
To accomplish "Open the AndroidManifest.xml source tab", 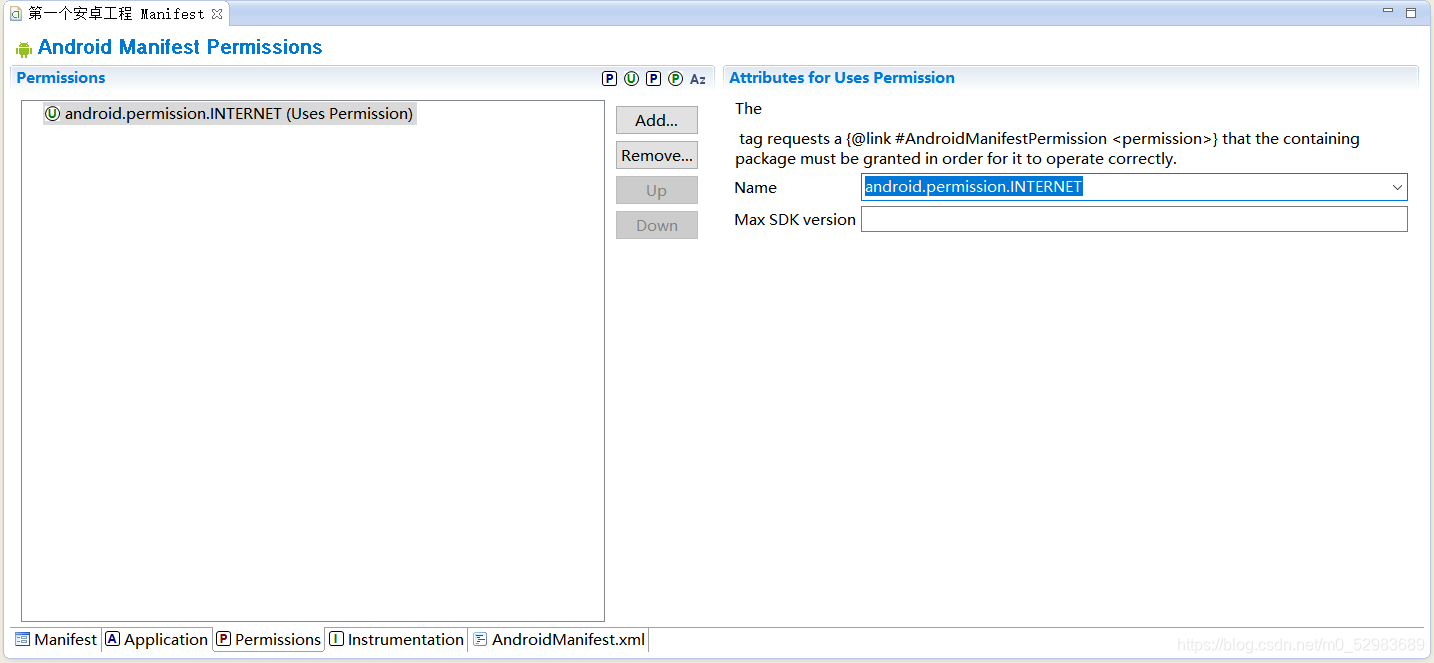I will (559, 639).
